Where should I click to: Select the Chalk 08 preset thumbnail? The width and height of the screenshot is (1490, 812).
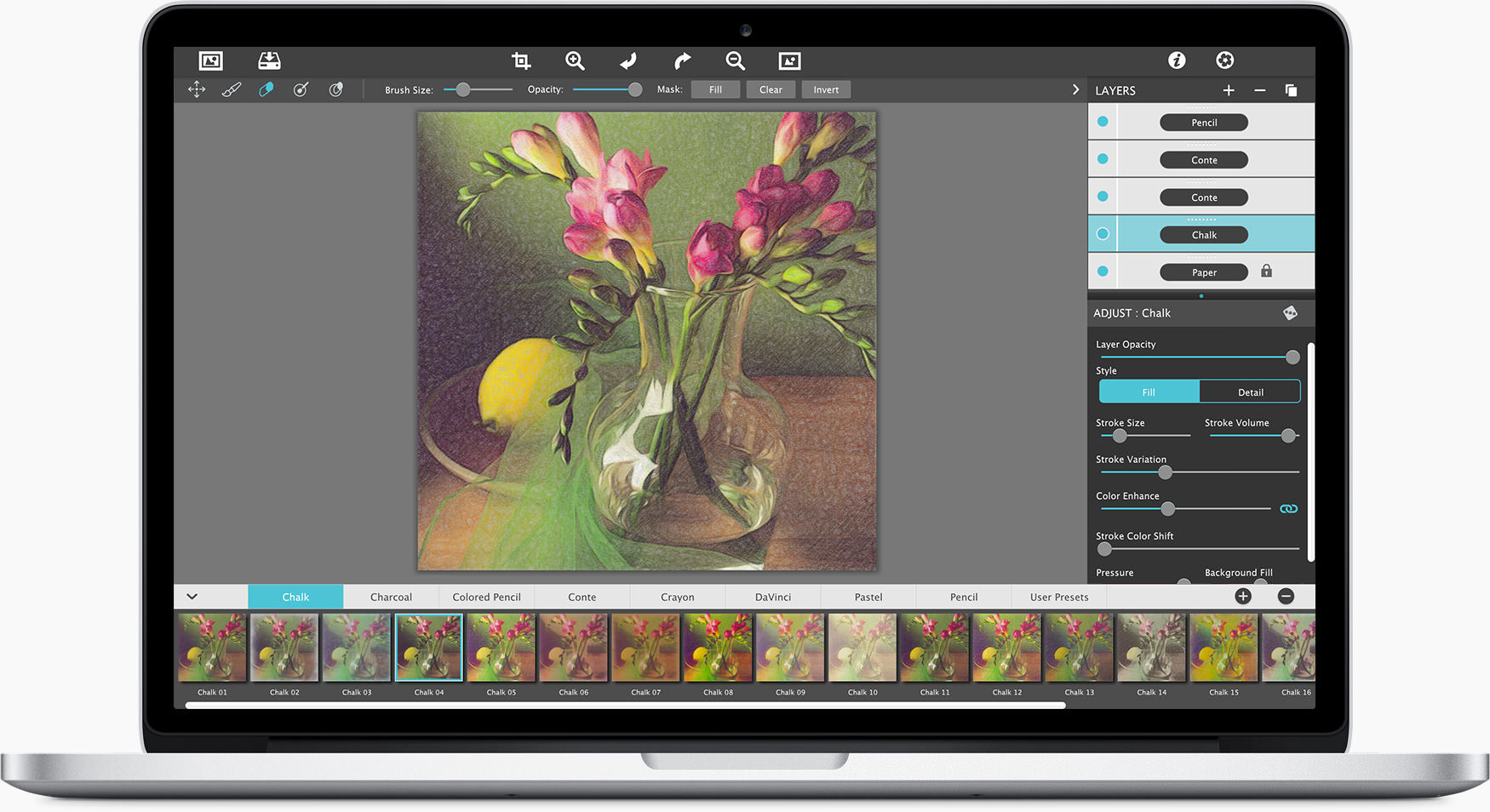coord(718,648)
